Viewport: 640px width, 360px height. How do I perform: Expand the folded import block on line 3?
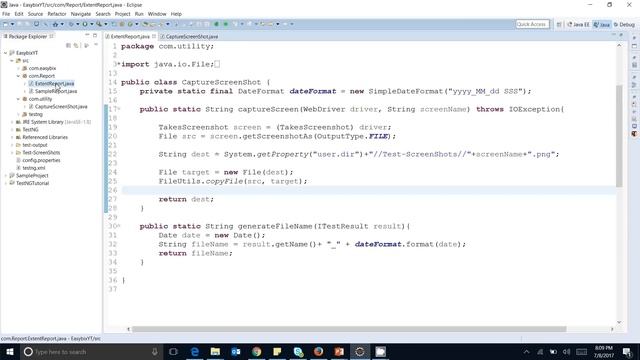[x=119, y=64]
